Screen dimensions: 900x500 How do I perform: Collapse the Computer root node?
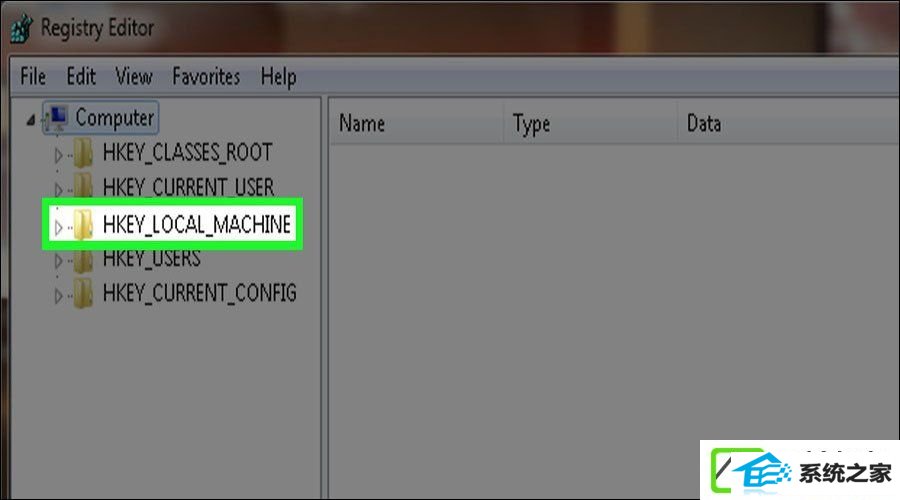[30, 119]
